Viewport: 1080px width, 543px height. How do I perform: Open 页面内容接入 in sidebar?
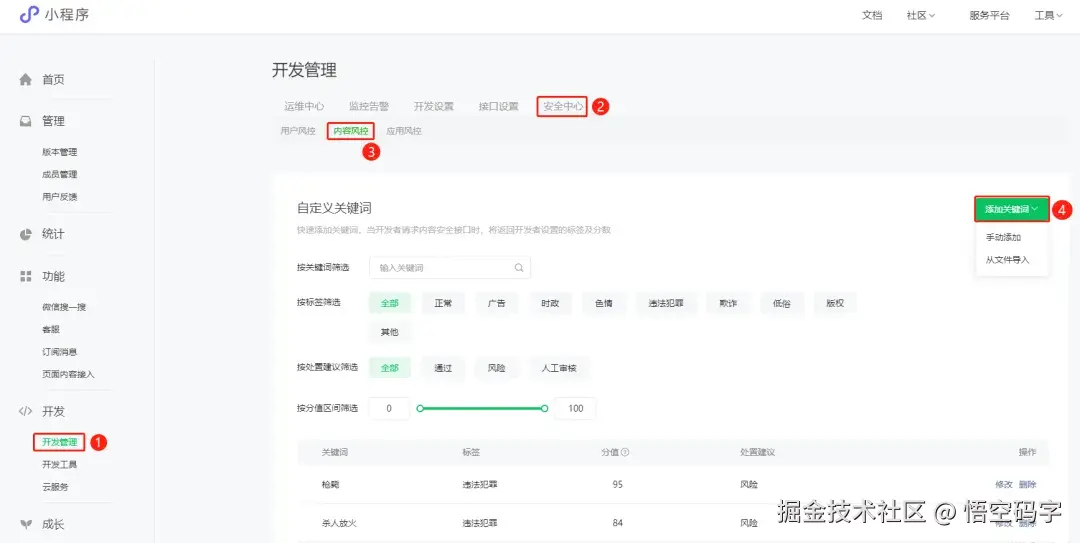click(68, 374)
